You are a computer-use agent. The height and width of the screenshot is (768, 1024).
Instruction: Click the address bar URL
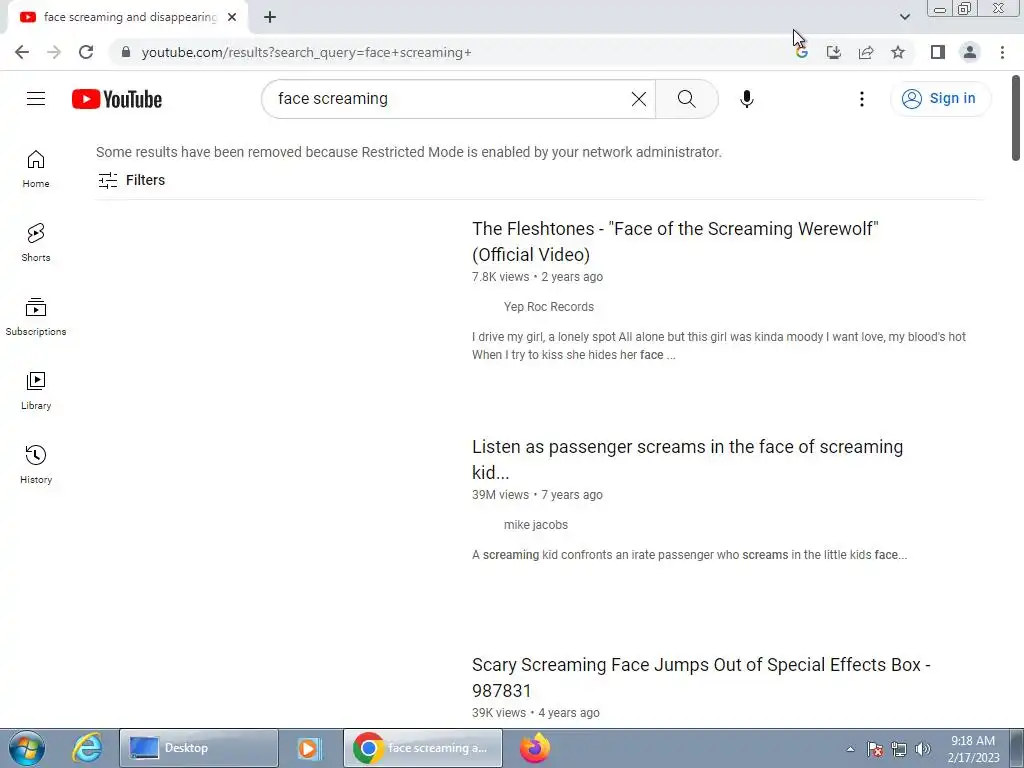[306, 52]
